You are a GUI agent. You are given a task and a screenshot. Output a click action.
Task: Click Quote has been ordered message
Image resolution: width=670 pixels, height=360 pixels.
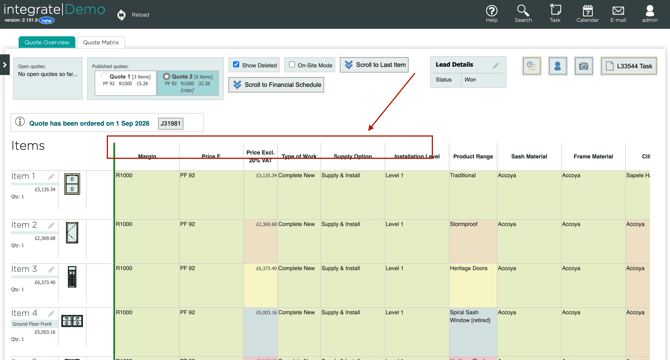[89, 123]
